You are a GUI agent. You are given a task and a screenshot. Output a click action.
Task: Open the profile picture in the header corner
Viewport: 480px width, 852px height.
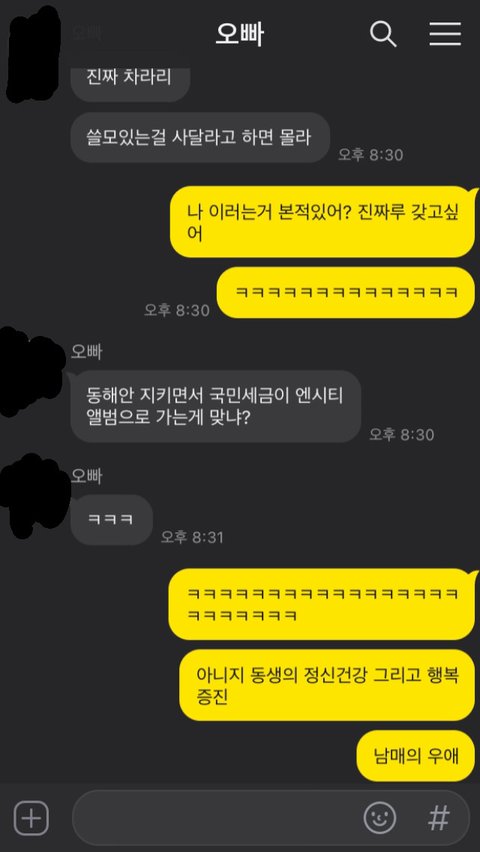(x=35, y=53)
